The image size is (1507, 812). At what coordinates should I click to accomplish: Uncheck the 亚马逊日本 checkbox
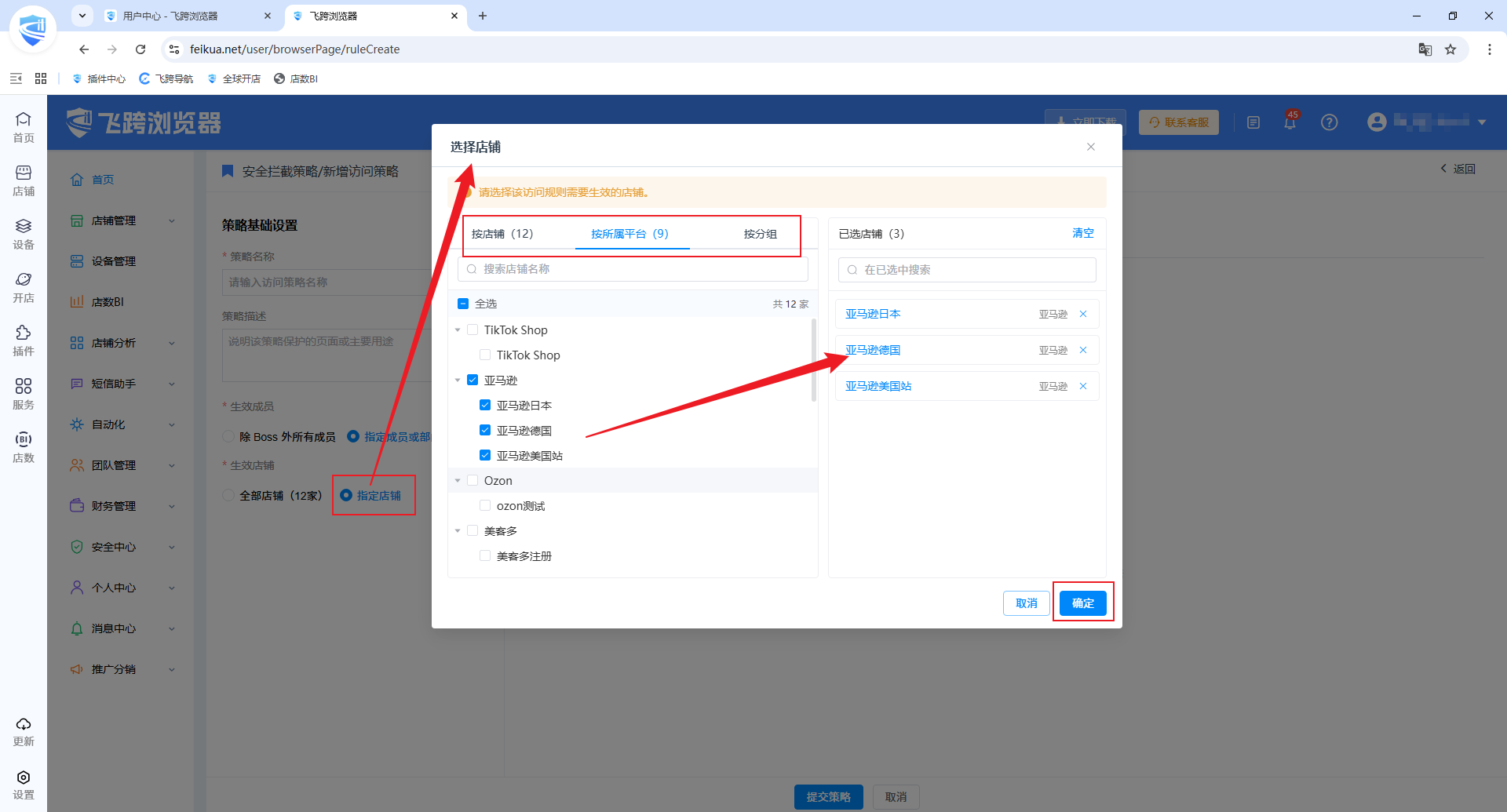click(x=485, y=406)
